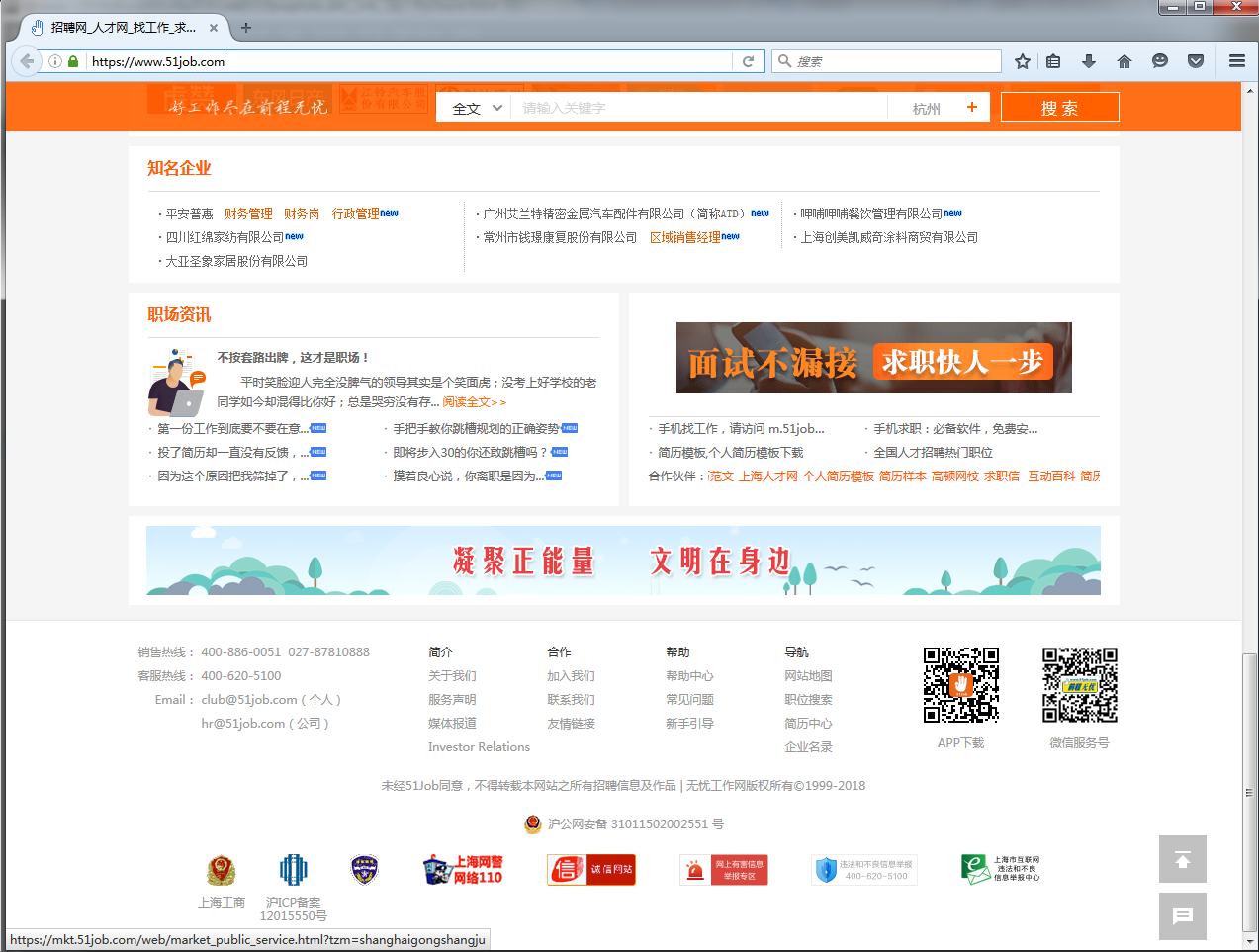1259x952 pixels.
Task: Go back using the browser back arrow
Action: (x=27, y=61)
